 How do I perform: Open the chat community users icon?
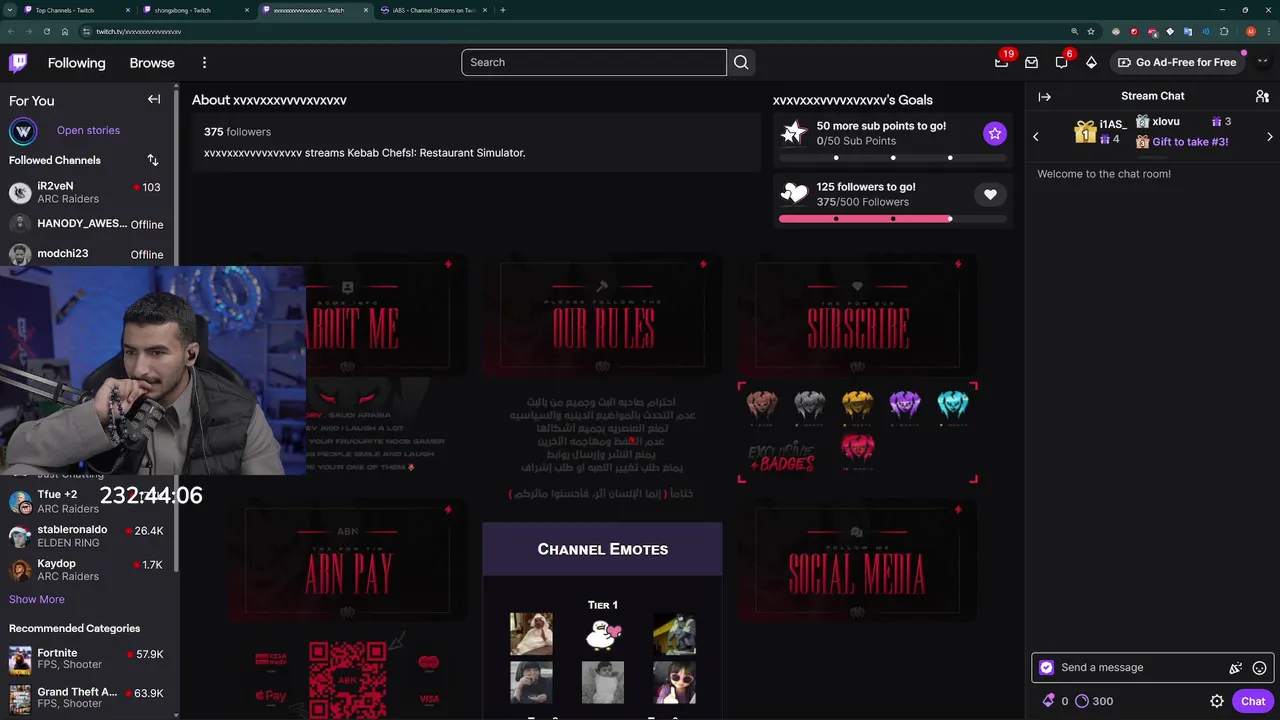click(x=1262, y=96)
